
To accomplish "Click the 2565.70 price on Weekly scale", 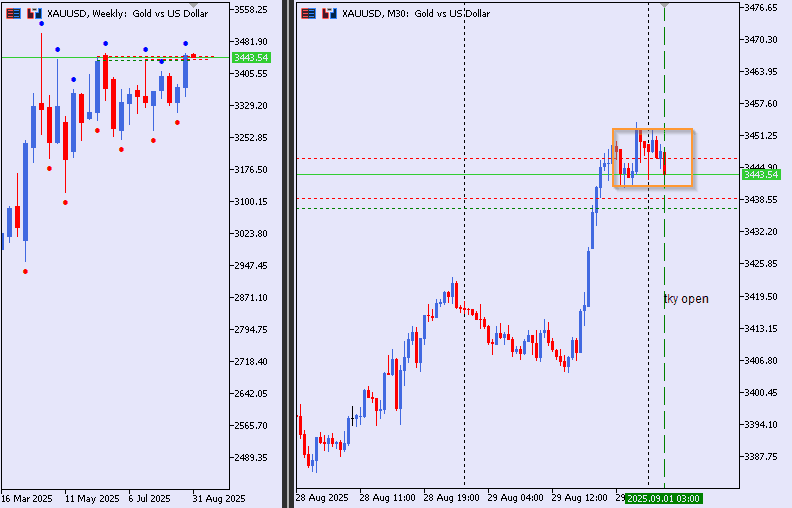I will pos(251,426).
